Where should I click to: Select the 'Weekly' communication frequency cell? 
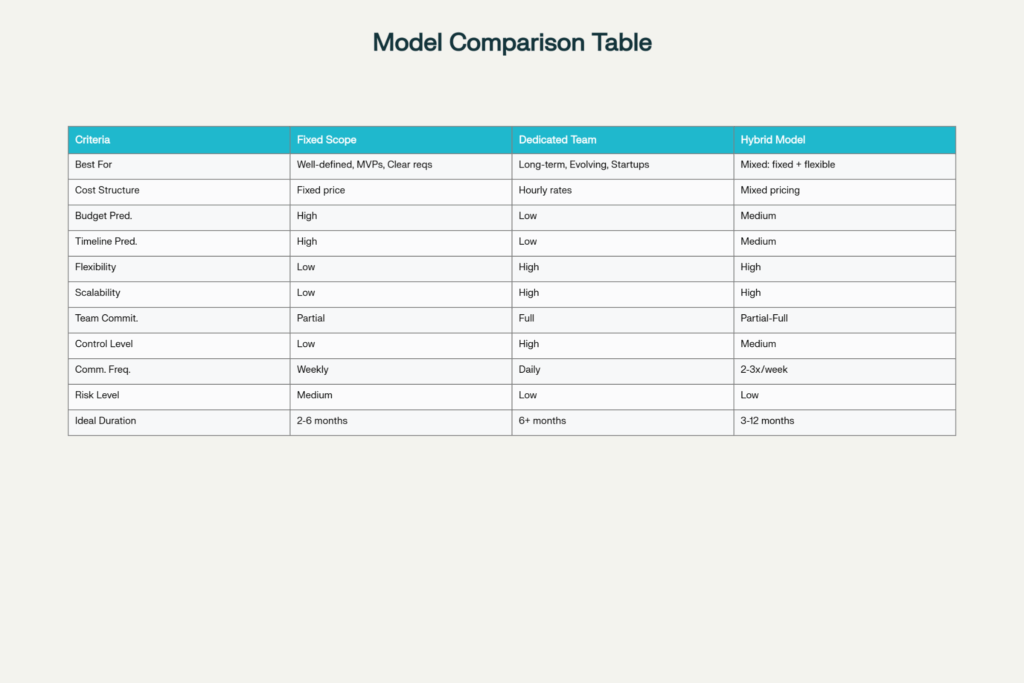(x=313, y=370)
